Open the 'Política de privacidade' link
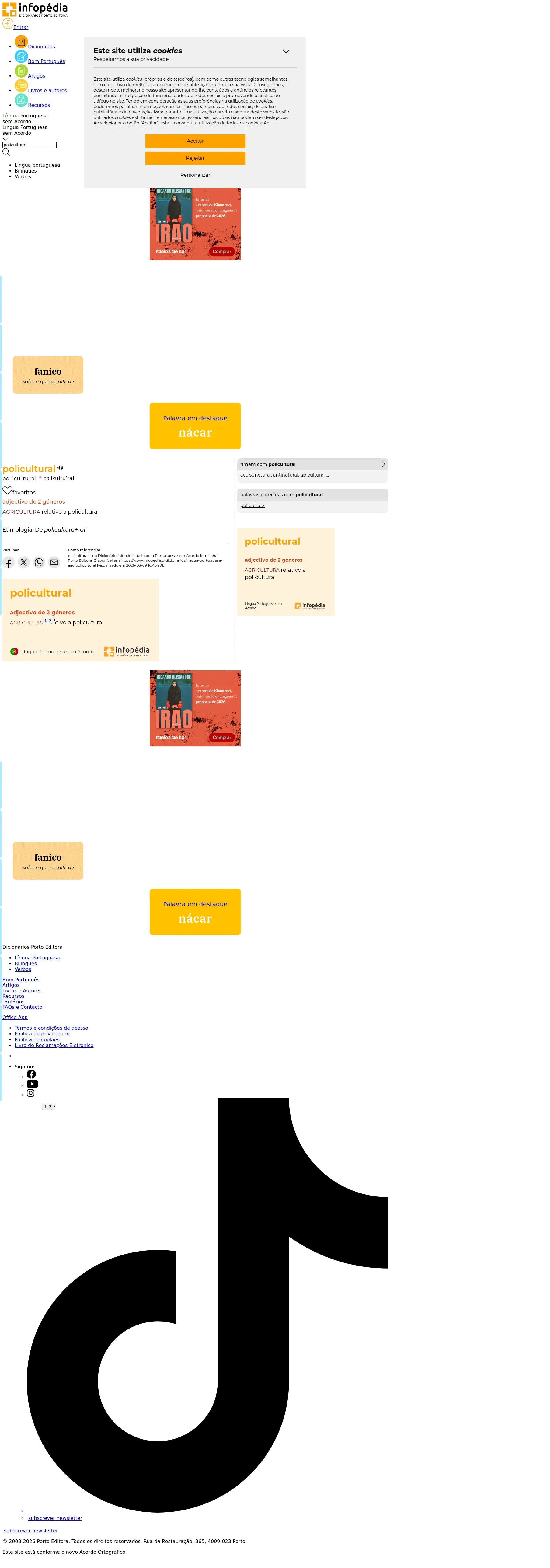This screenshot has width=550, height=1568. point(42,1034)
